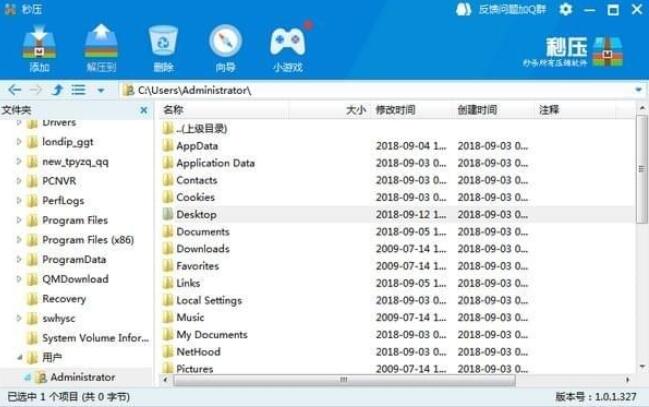This screenshot has width=649, height=407.
Task: Click the horizontal scrollbar thumb
Action: click(344, 380)
